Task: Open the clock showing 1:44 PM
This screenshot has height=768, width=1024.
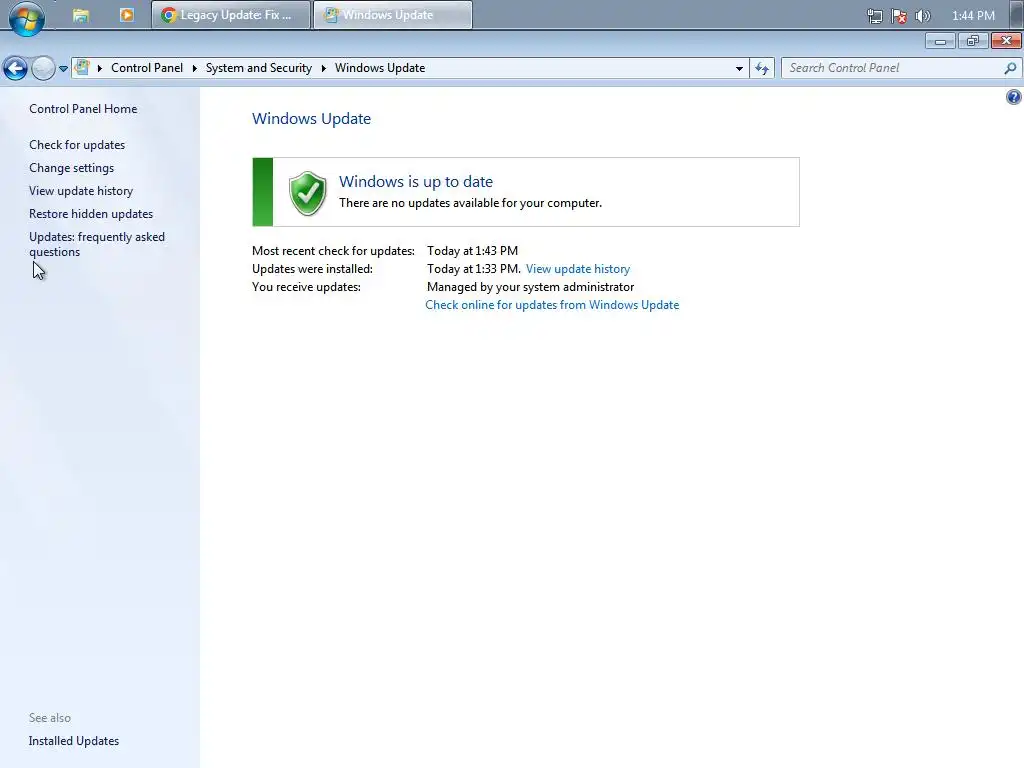Action: 973,16
